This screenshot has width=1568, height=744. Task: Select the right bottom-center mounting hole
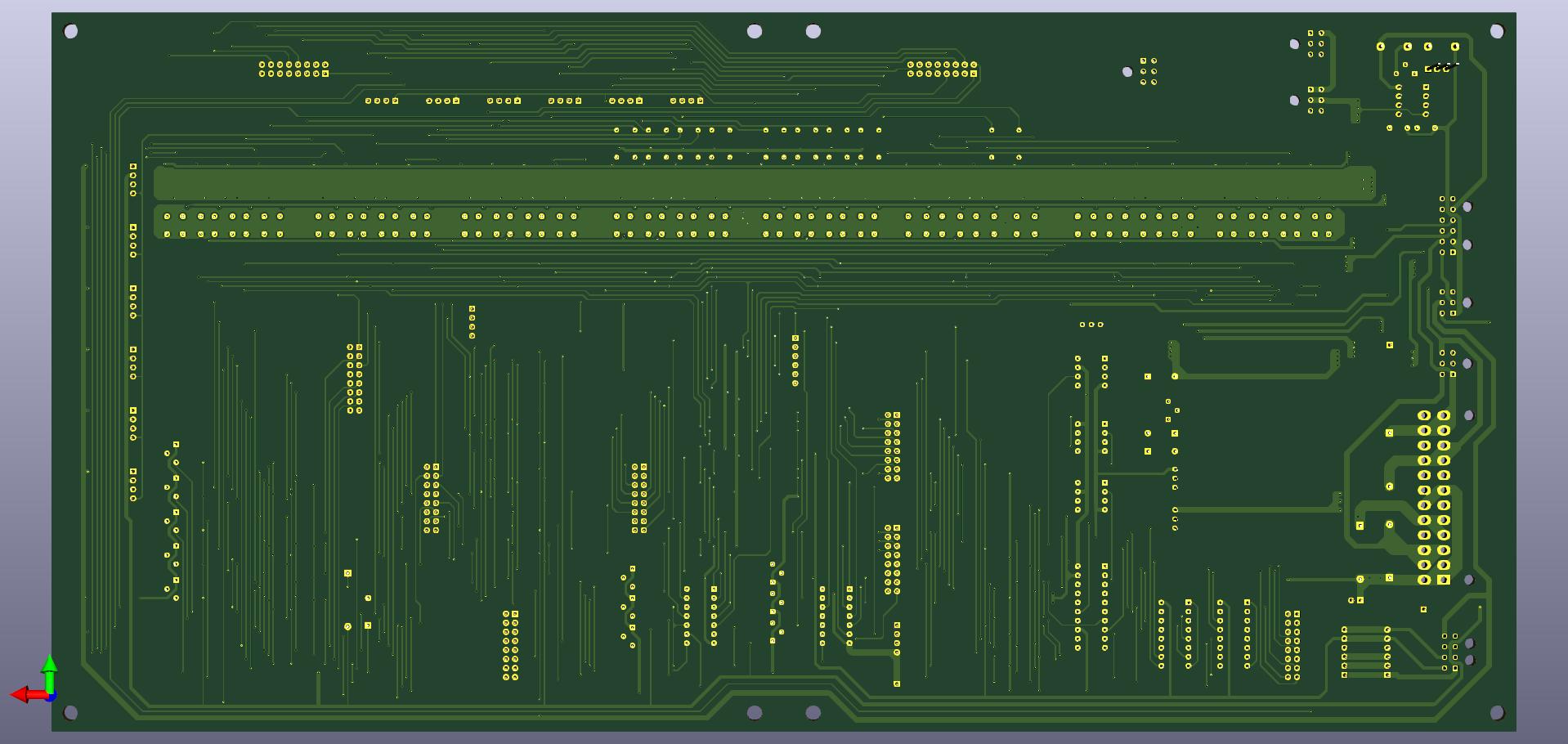click(x=813, y=713)
